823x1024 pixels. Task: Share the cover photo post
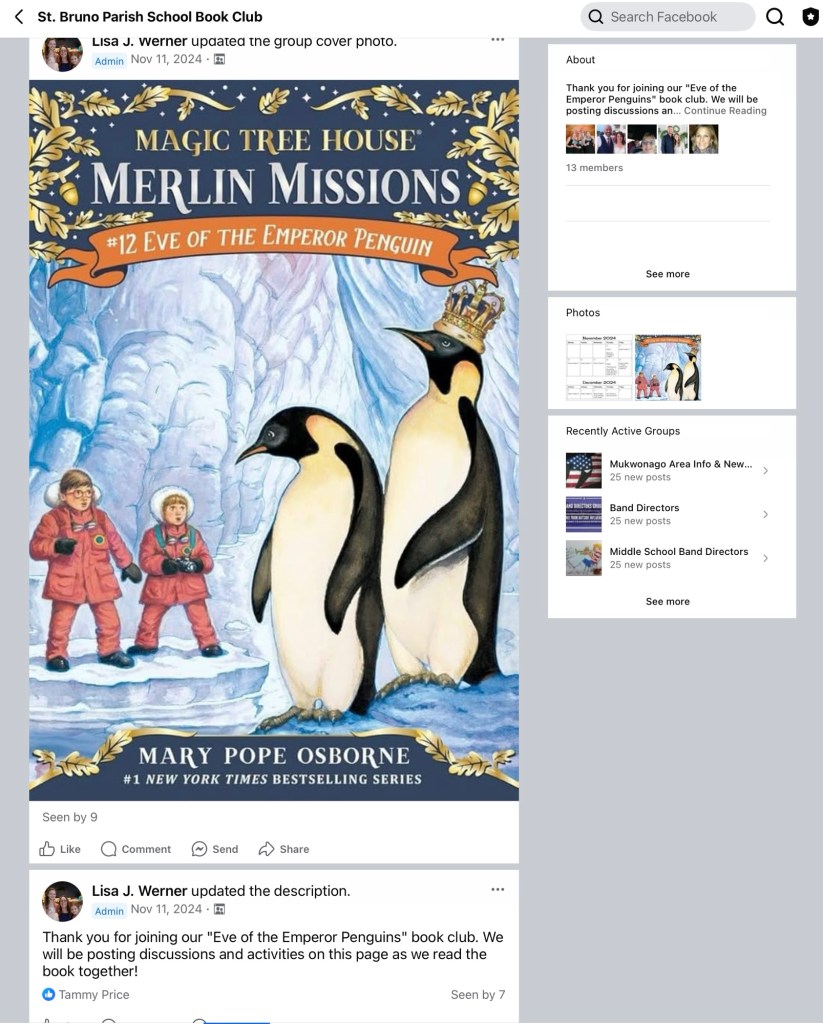pos(284,849)
